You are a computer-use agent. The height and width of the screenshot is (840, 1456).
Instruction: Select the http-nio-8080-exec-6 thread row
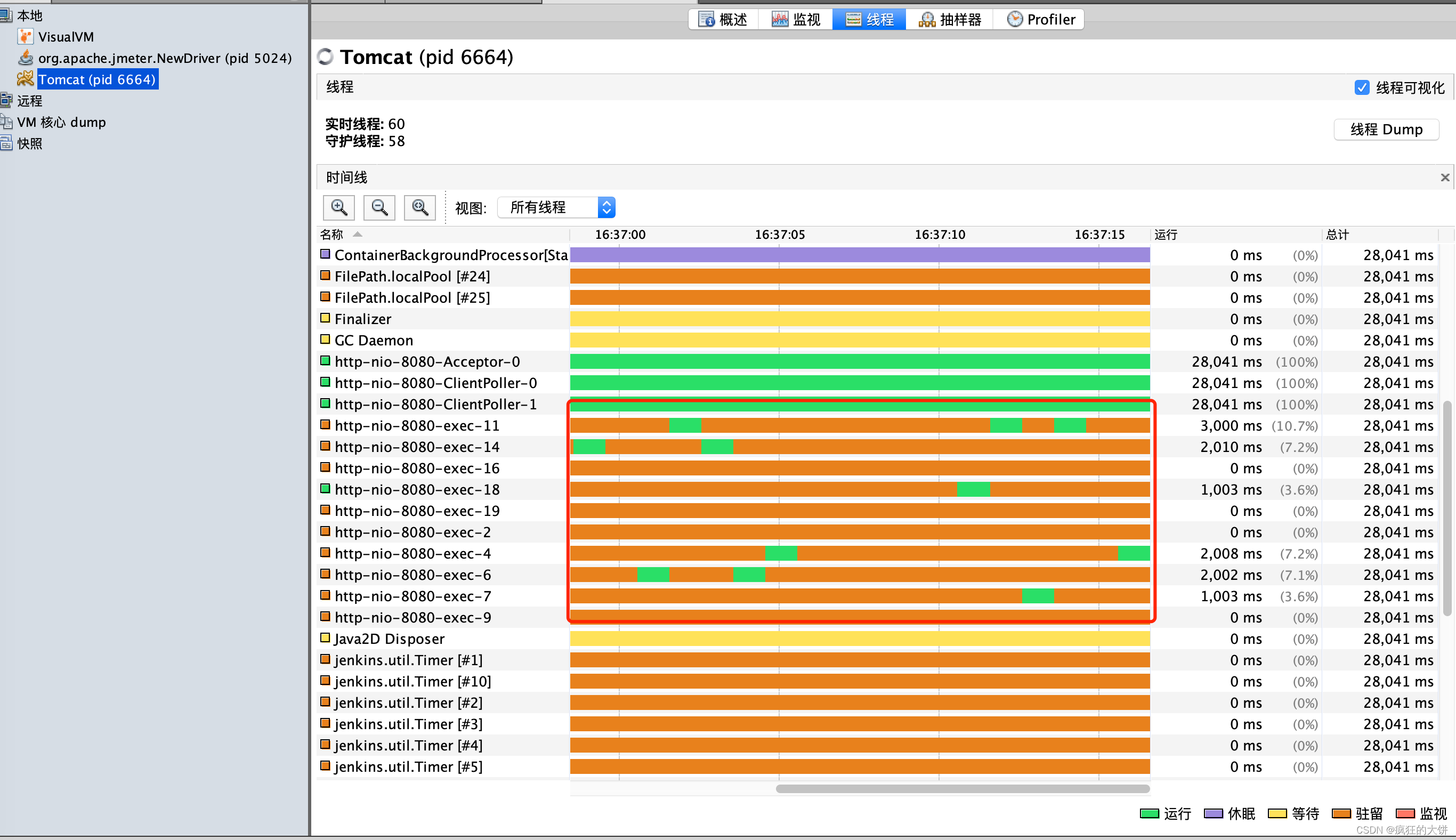coord(877,575)
